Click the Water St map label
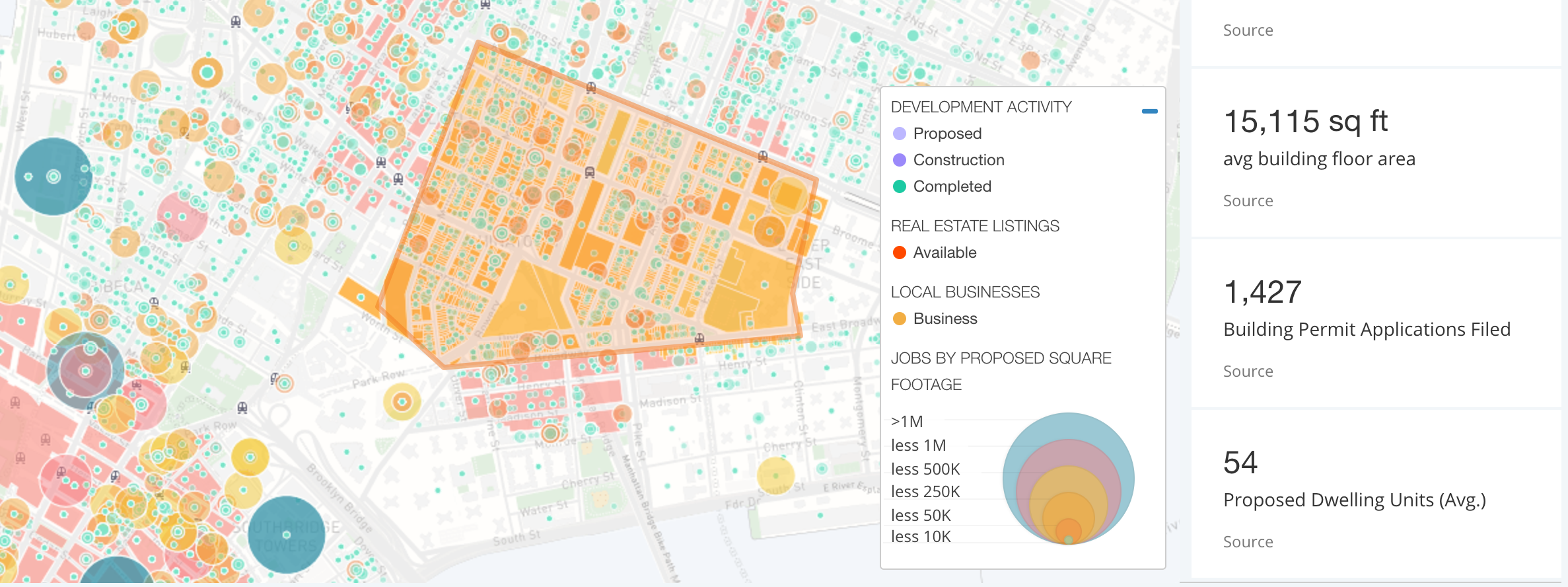 point(544,509)
